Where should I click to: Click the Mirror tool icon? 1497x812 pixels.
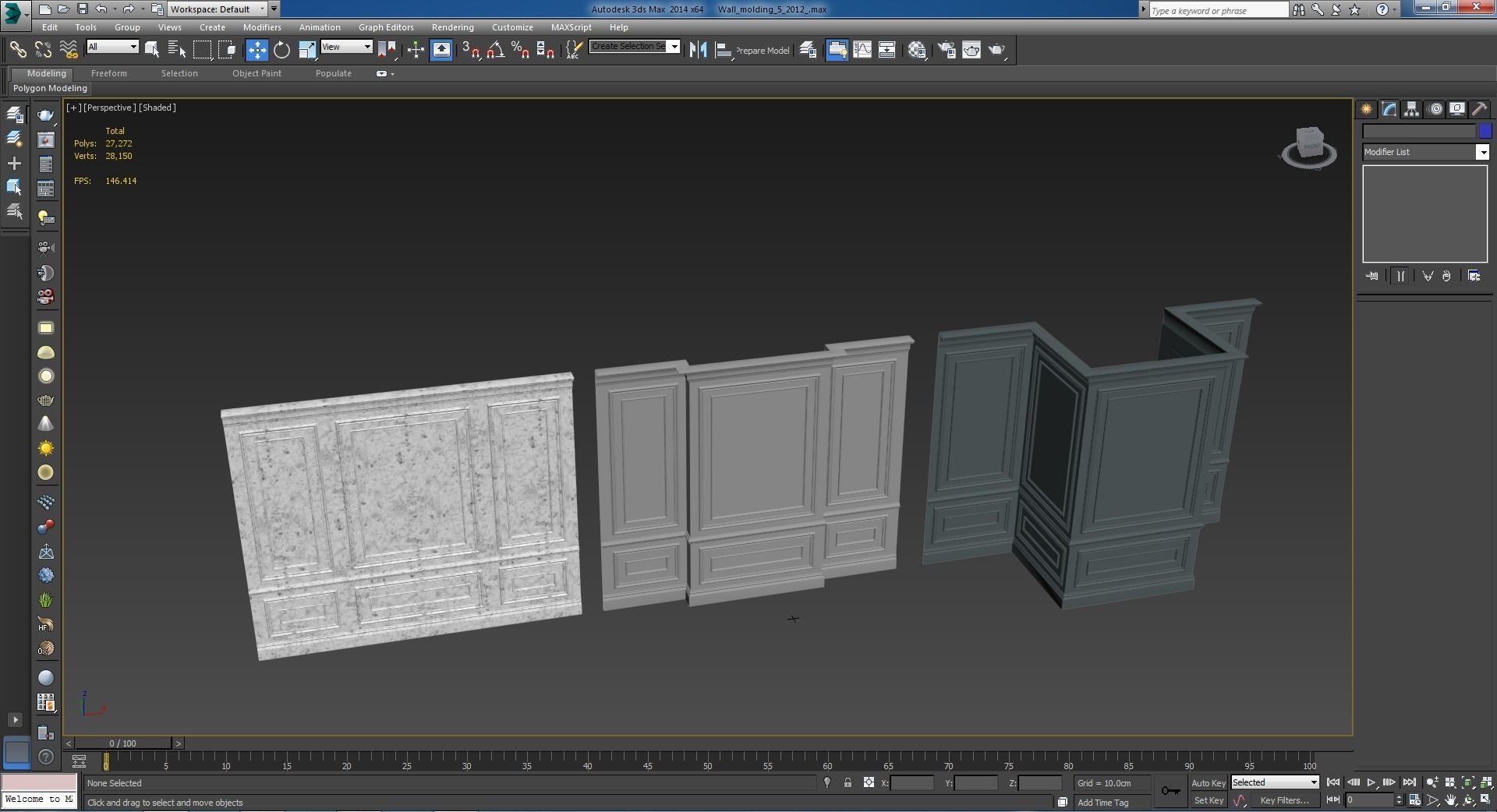pyautogui.click(x=698, y=50)
